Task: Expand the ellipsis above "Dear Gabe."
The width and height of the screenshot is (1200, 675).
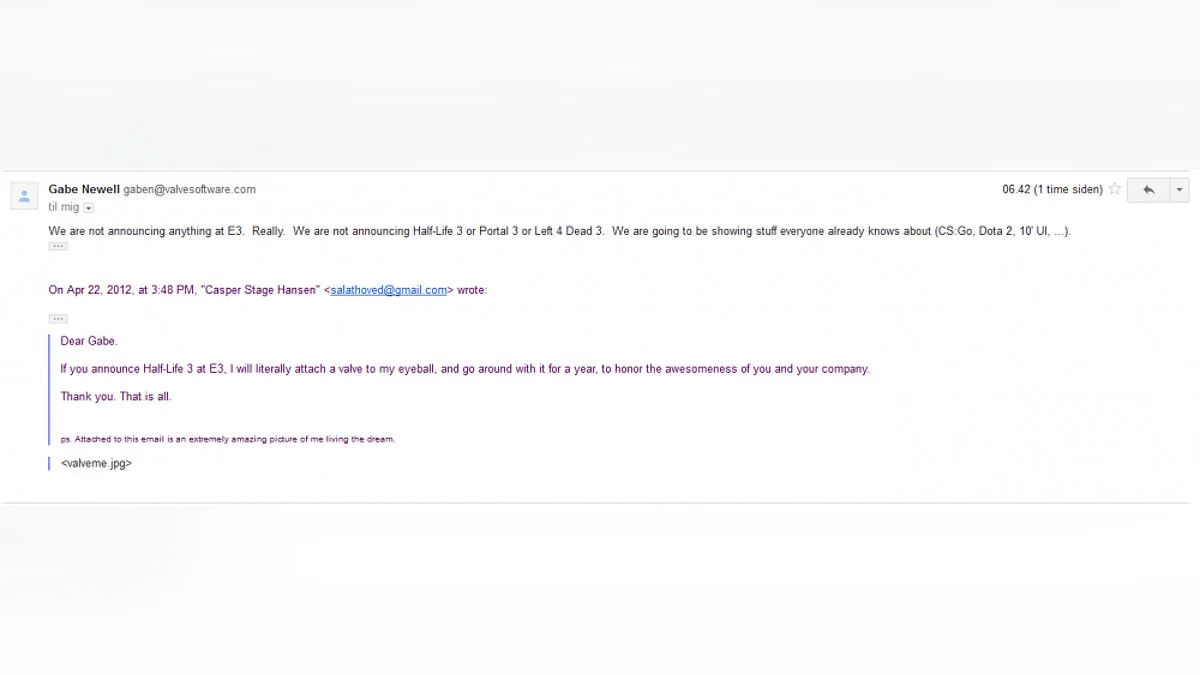Action: point(58,318)
